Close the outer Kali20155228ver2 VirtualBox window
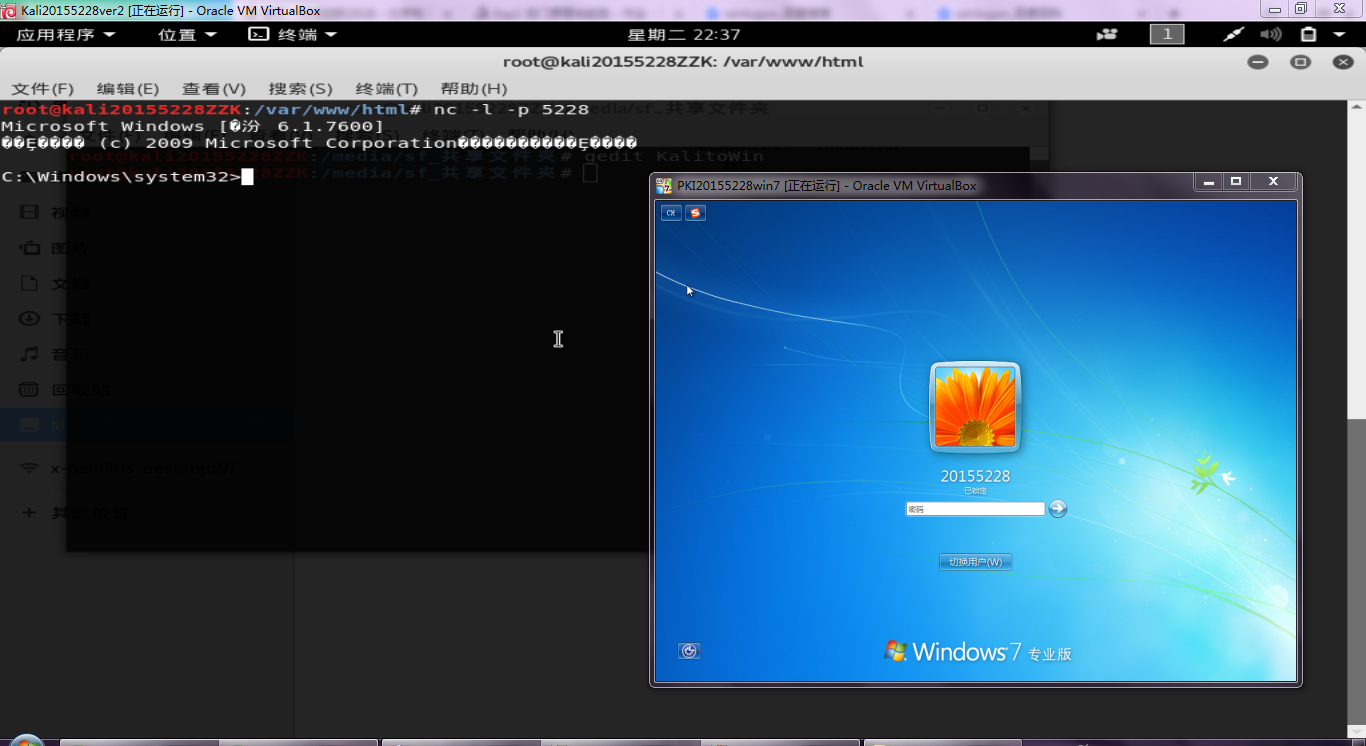The height and width of the screenshot is (746, 1366). tap(1339, 8)
